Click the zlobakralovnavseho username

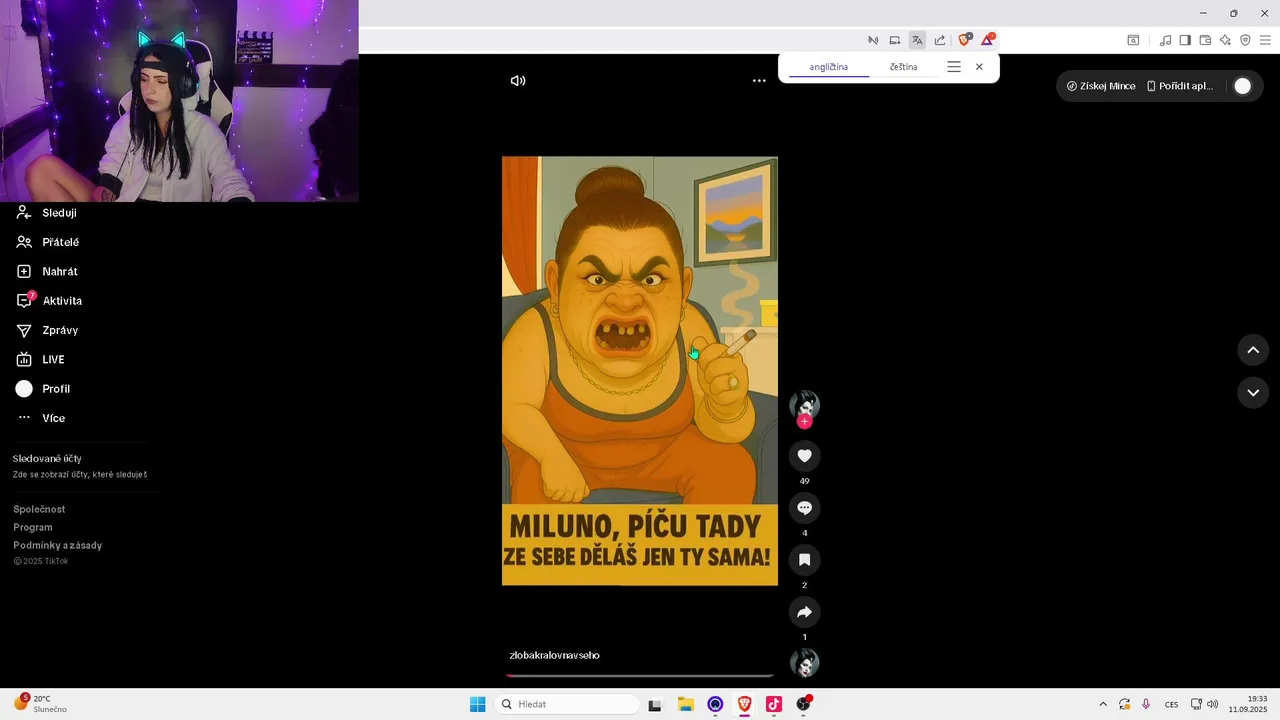tap(554, 655)
